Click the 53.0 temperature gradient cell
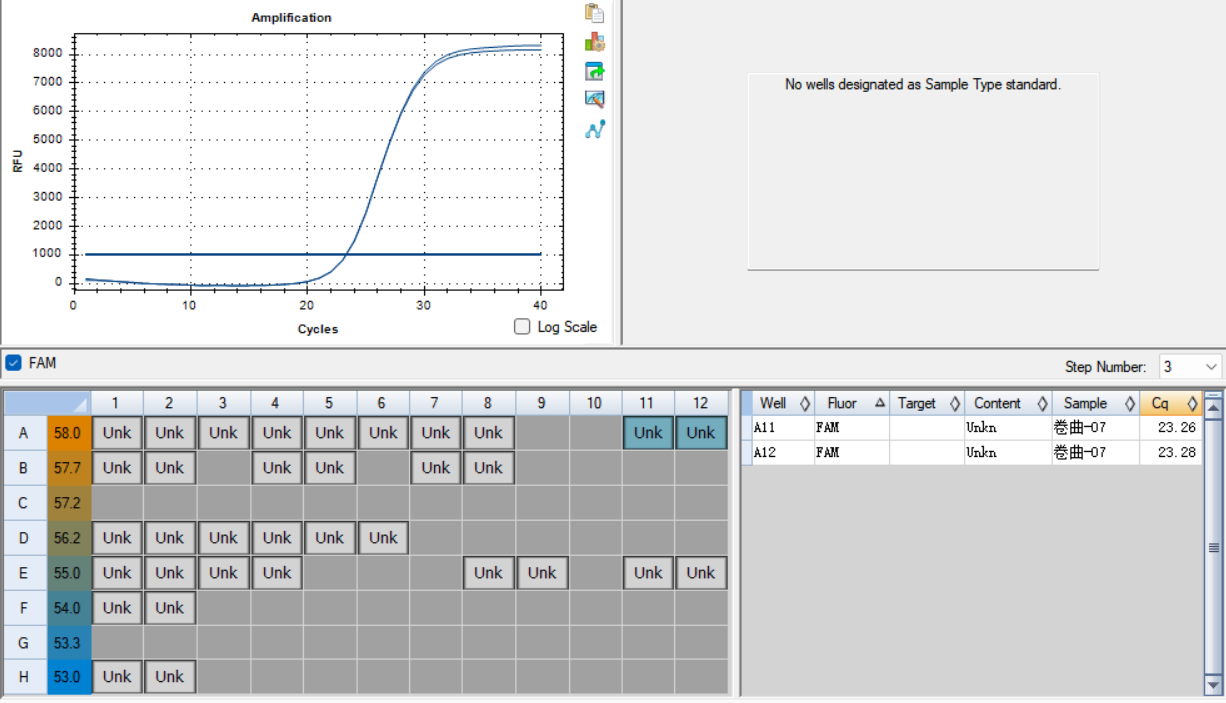This screenshot has height=703, width=1226. [x=68, y=677]
